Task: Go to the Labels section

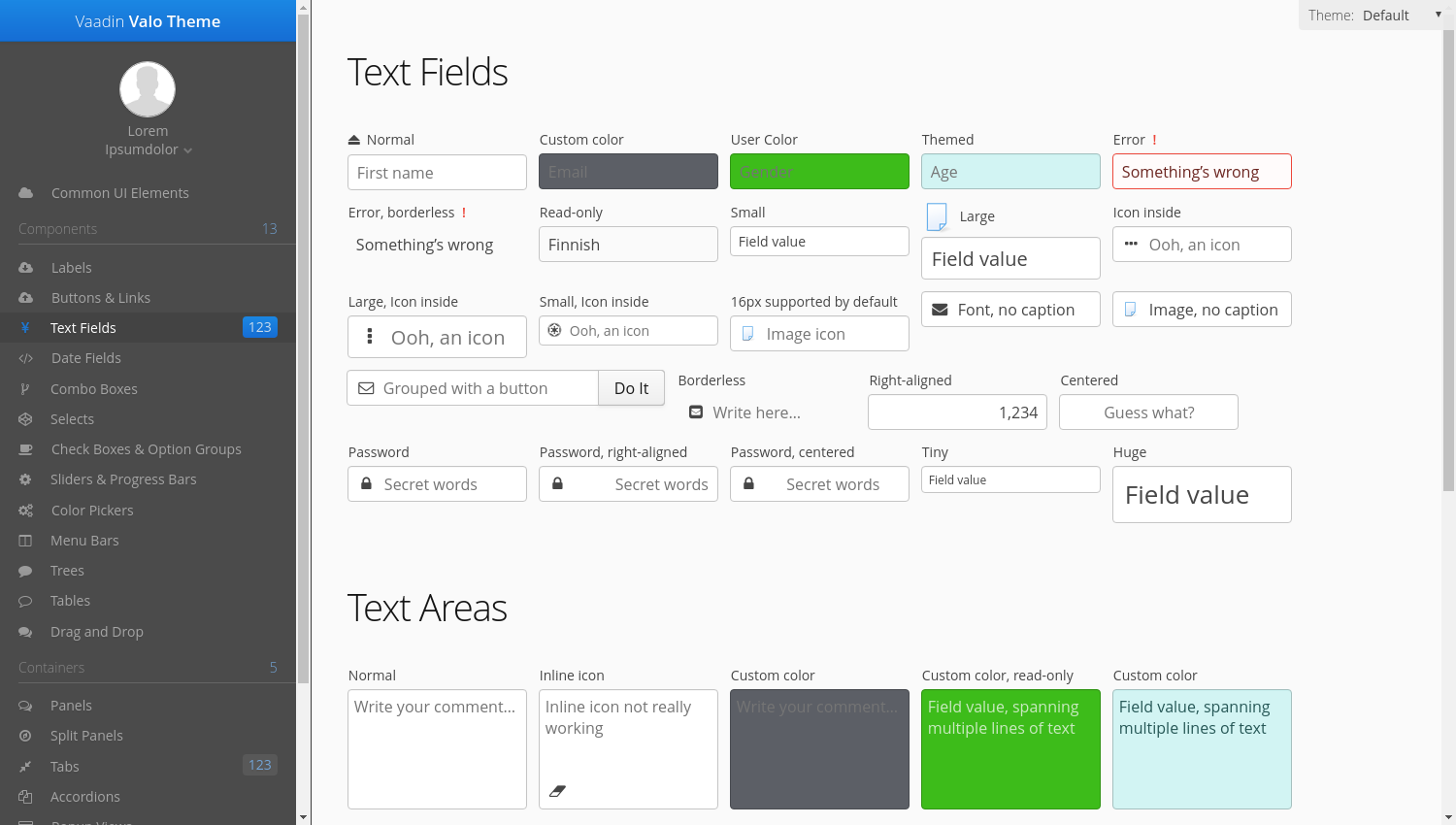Action: [x=148, y=268]
